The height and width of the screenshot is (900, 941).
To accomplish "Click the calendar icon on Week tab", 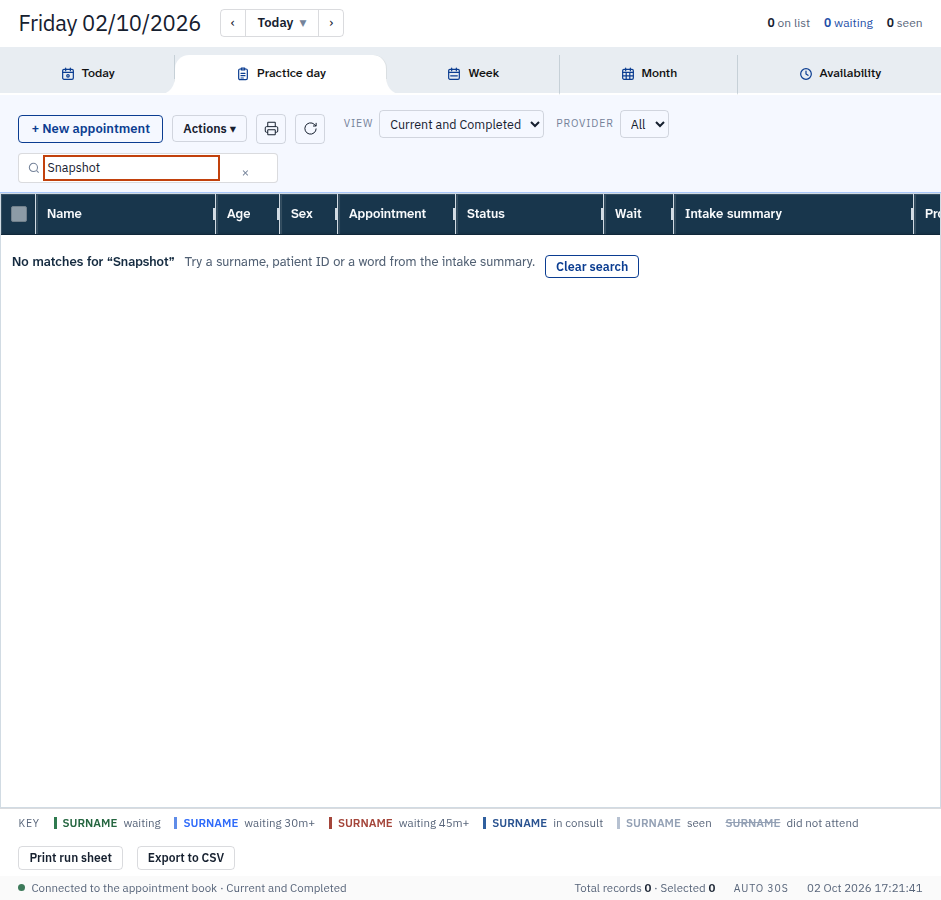I will pyautogui.click(x=454, y=74).
